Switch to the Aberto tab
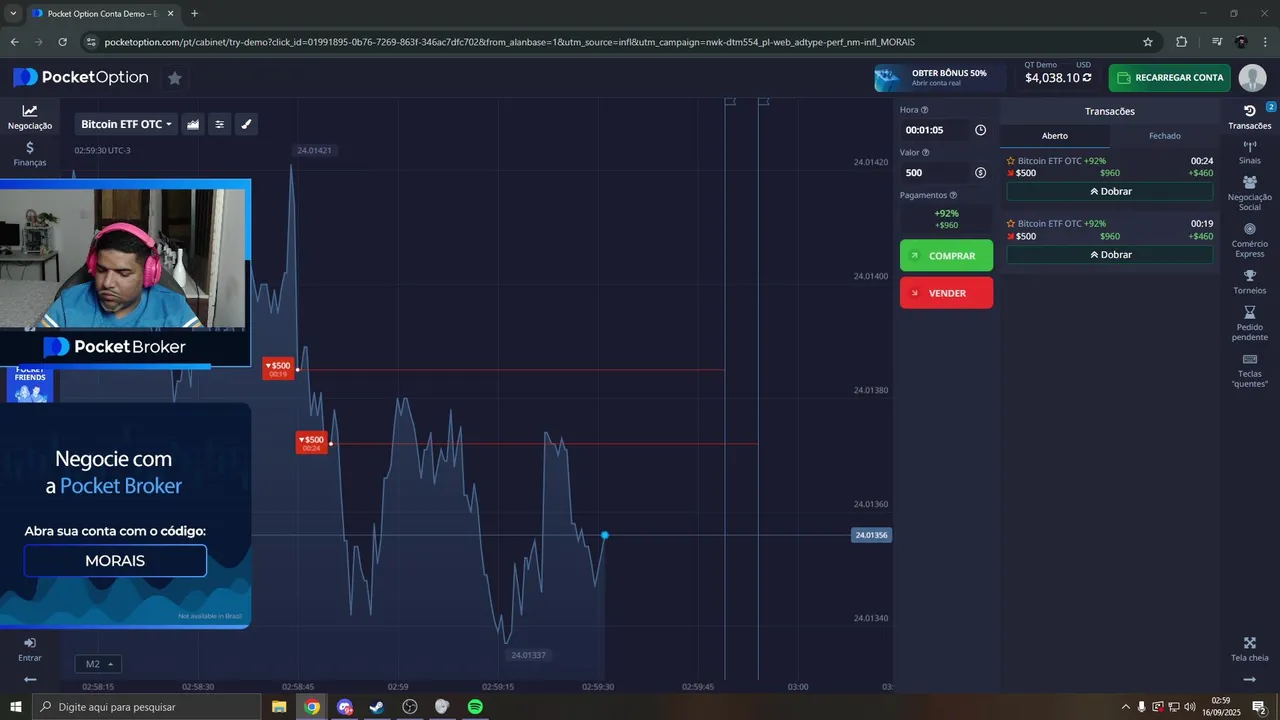1280x720 pixels. (x=1055, y=136)
